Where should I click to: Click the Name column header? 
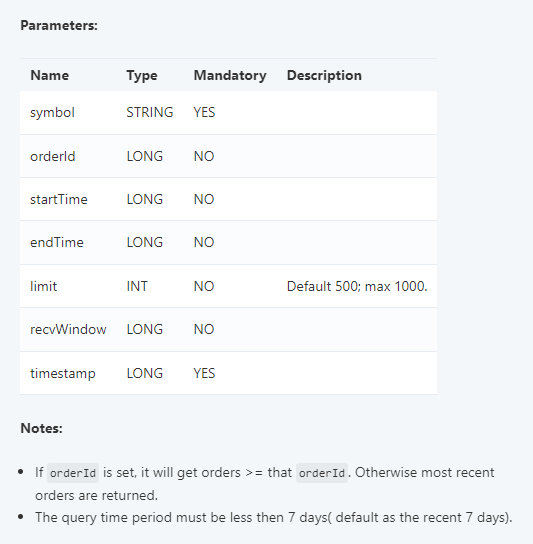click(50, 75)
